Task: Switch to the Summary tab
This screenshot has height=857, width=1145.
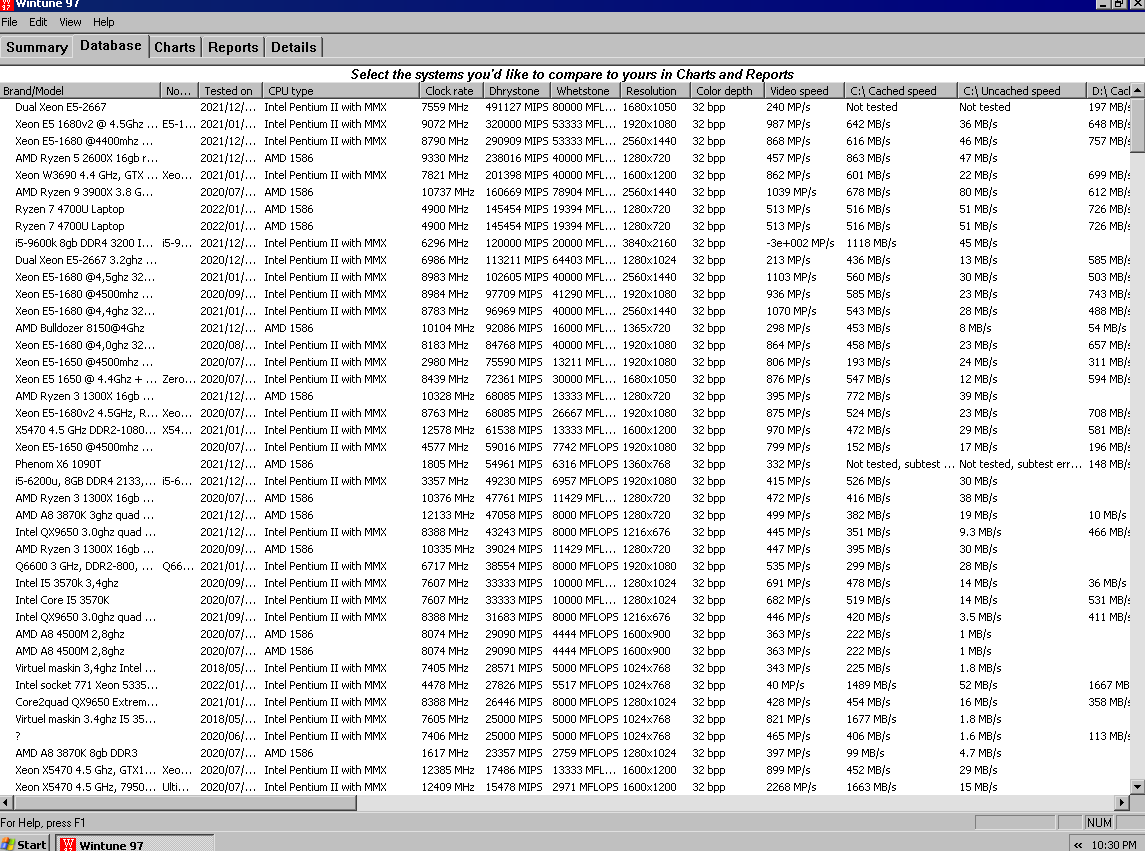Action: (37, 47)
